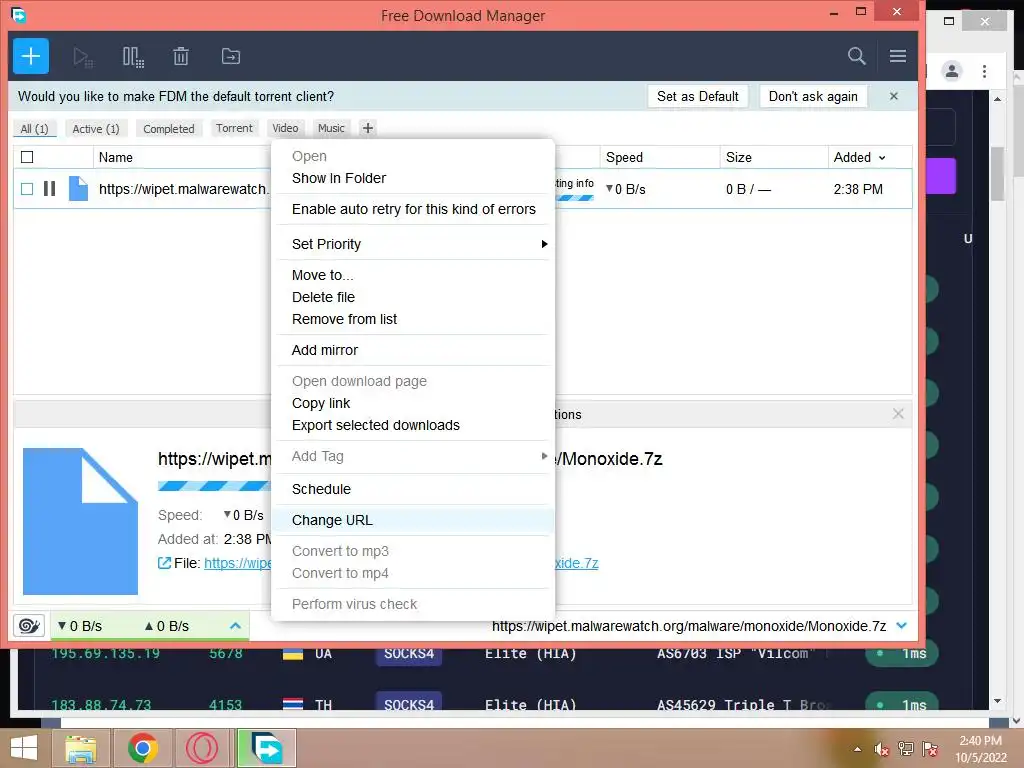The width and height of the screenshot is (1024, 768).
Task: Switch to the Active (1) tab
Action: tap(96, 129)
